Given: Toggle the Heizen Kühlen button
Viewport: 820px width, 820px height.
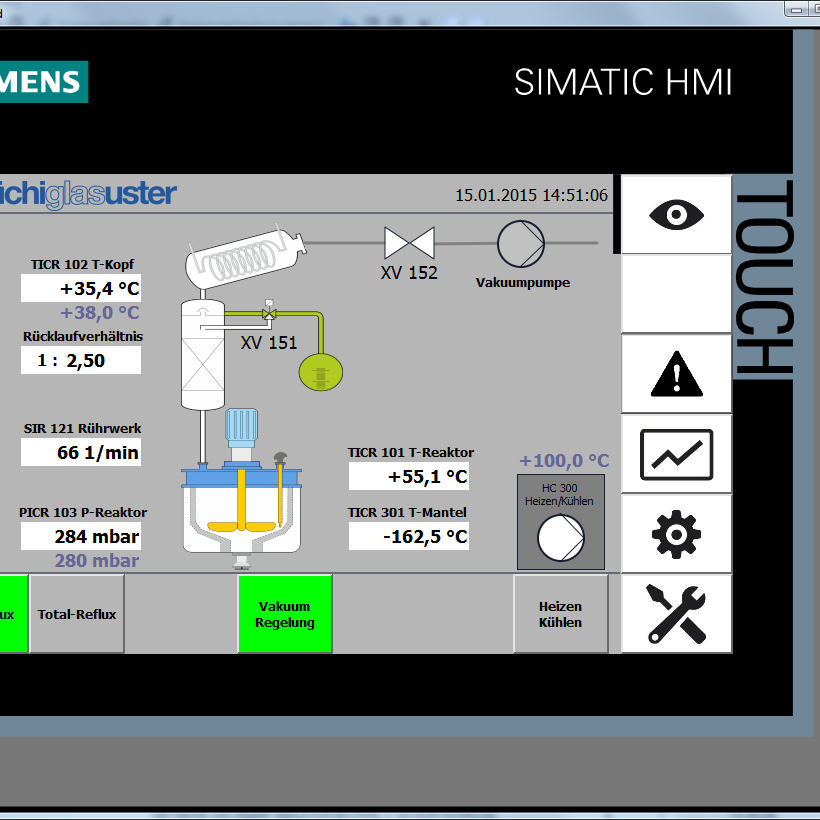Looking at the screenshot, I should pos(561,614).
